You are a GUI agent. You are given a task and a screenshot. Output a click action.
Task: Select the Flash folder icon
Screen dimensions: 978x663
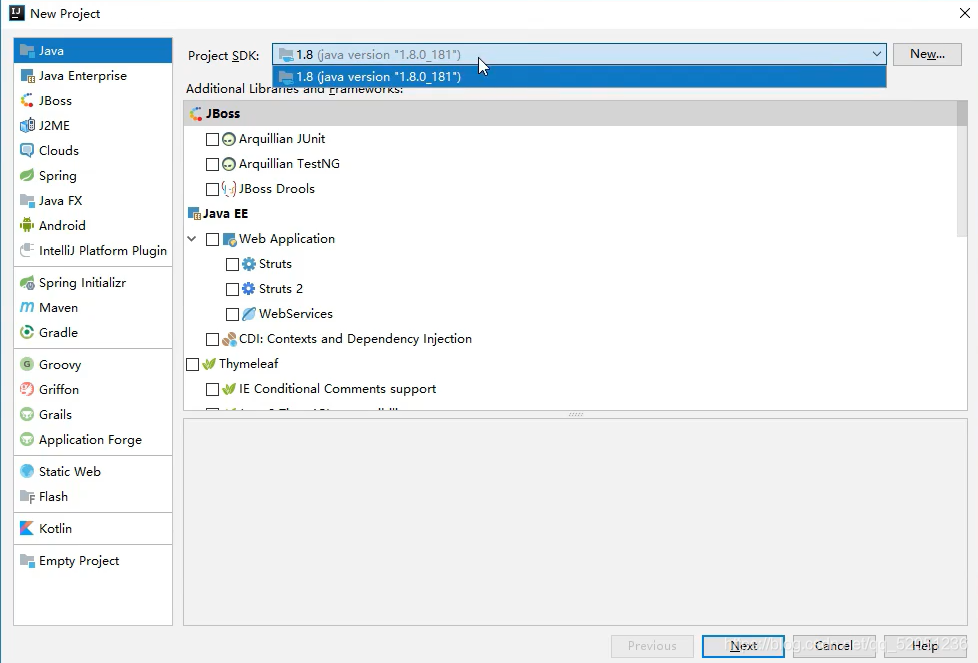click(27, 496)
